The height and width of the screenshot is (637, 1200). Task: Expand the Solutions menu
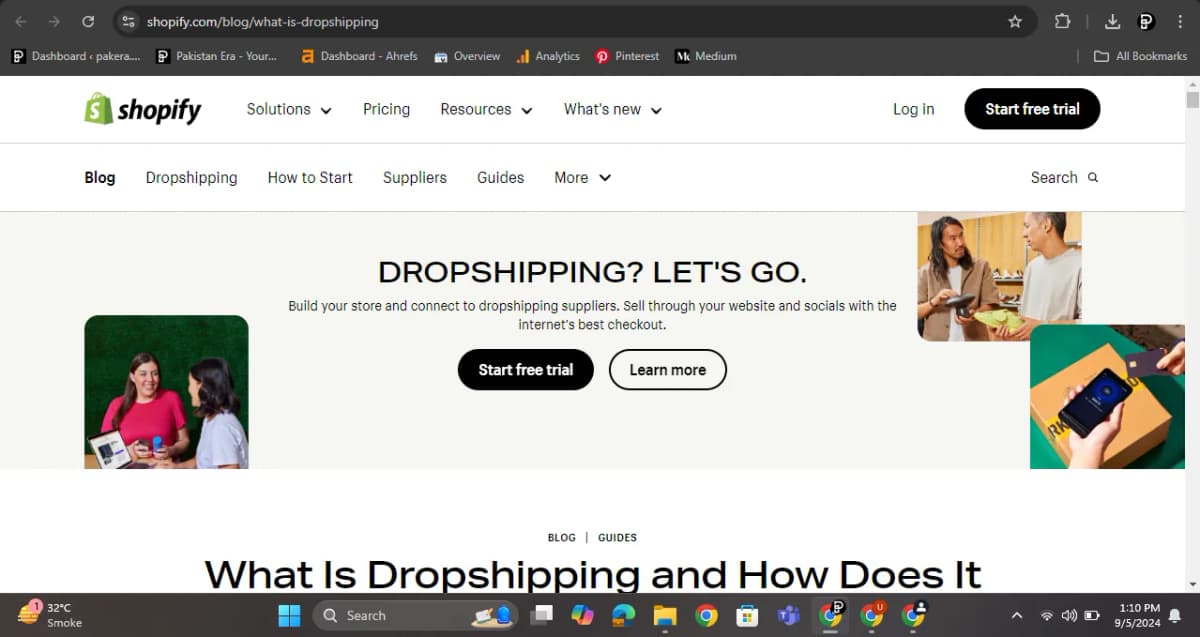[x=289, y=109]
